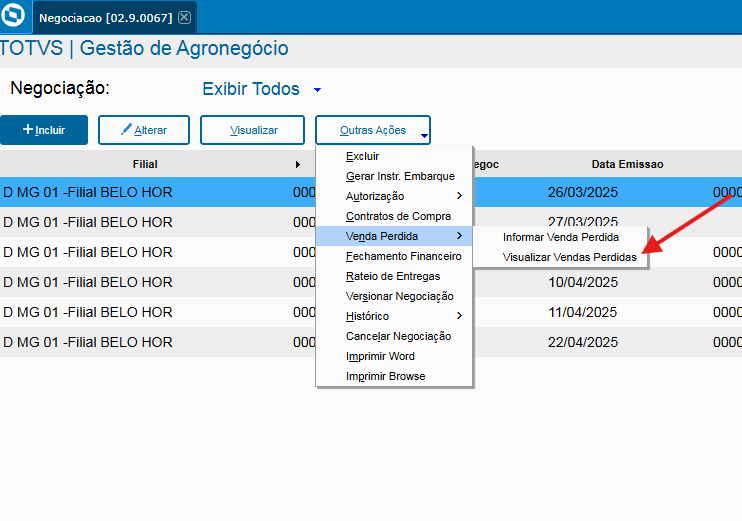Choose Imprimir Browse menu item
This screenshot has width=742, height=521.
tap(394, 376)
